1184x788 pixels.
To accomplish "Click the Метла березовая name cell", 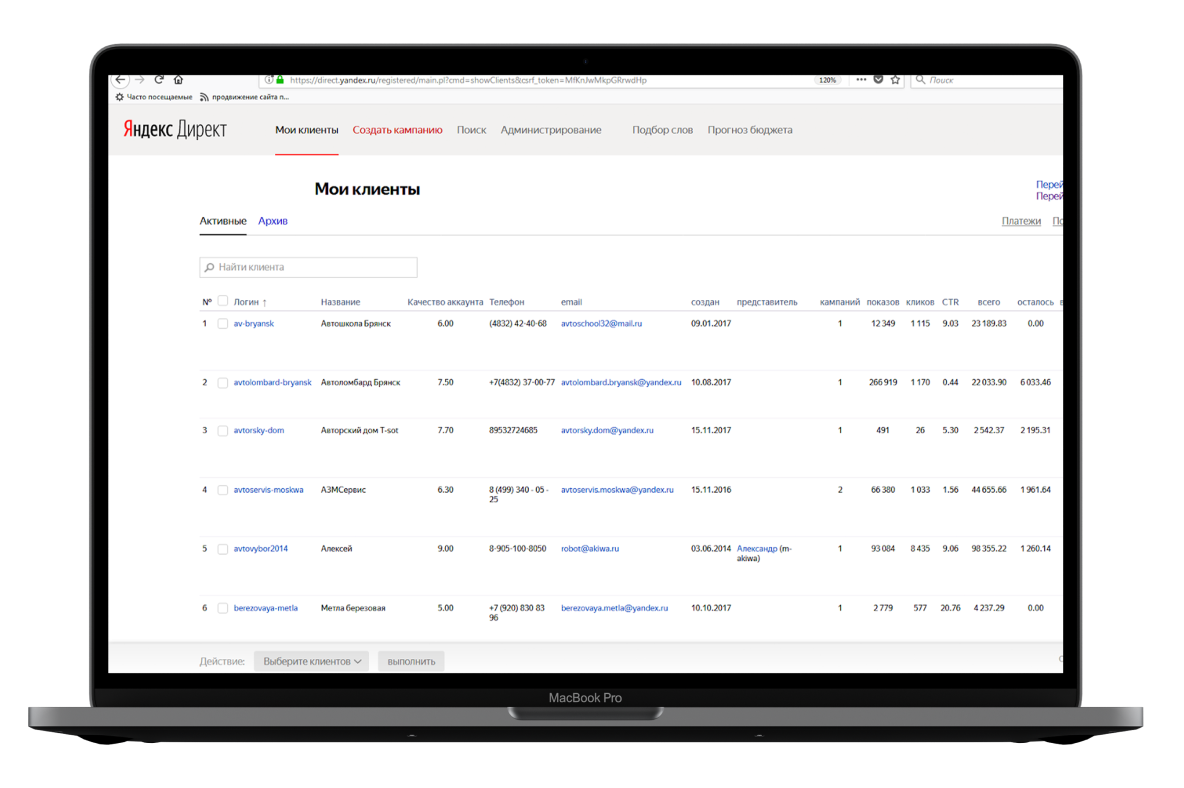I will click(353, 608).
